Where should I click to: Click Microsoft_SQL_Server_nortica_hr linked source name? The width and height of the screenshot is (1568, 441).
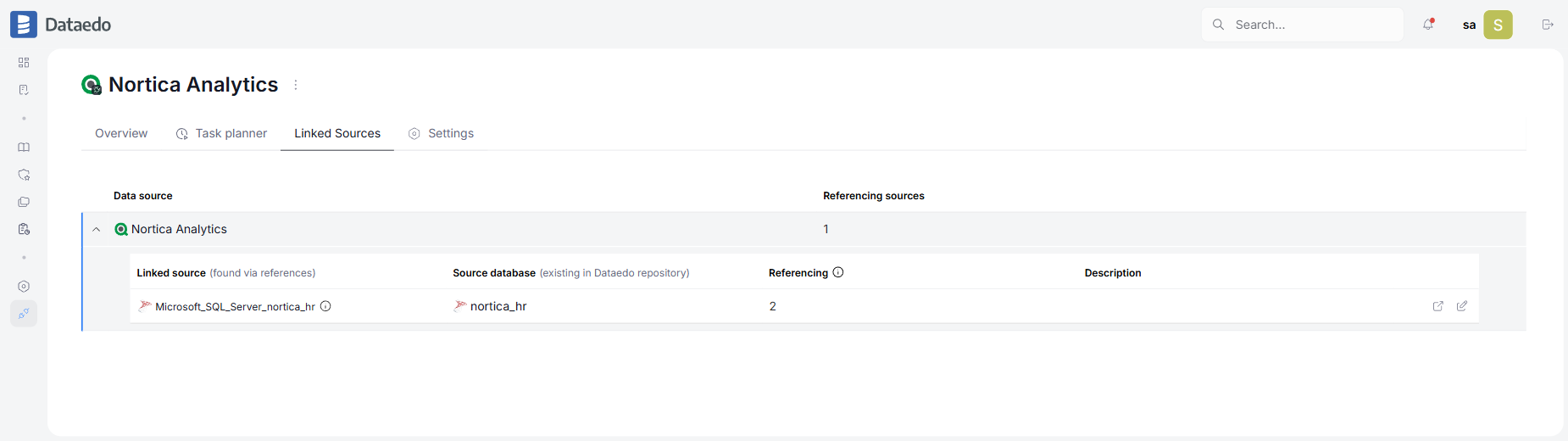[x=235, y=306]
